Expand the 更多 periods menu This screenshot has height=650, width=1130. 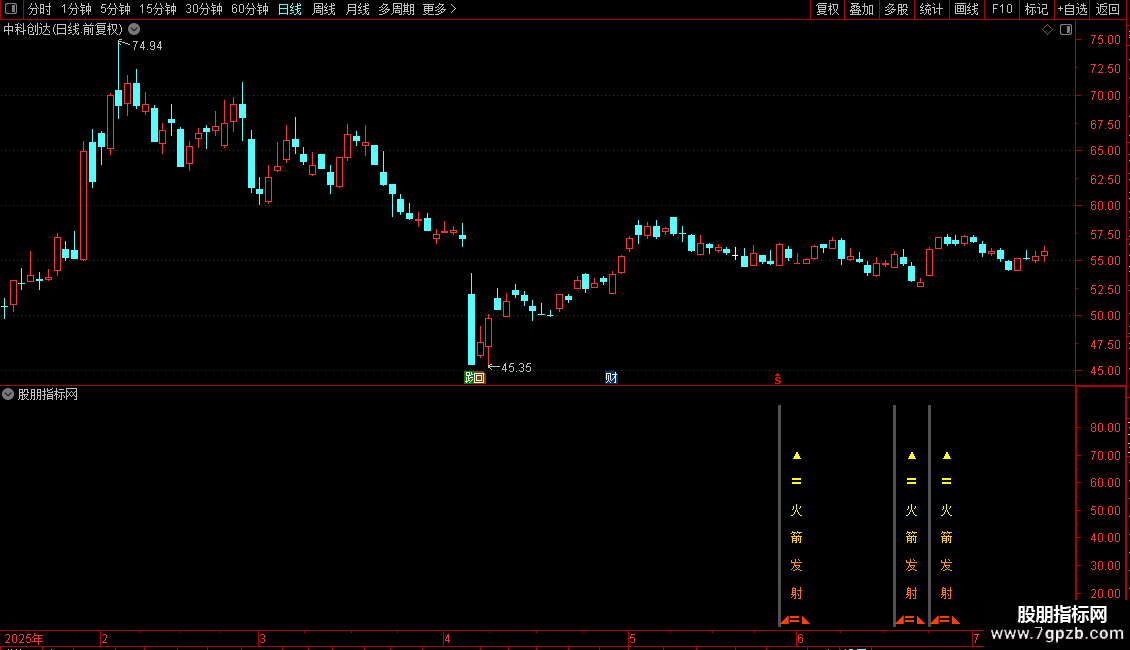[439, 9]
